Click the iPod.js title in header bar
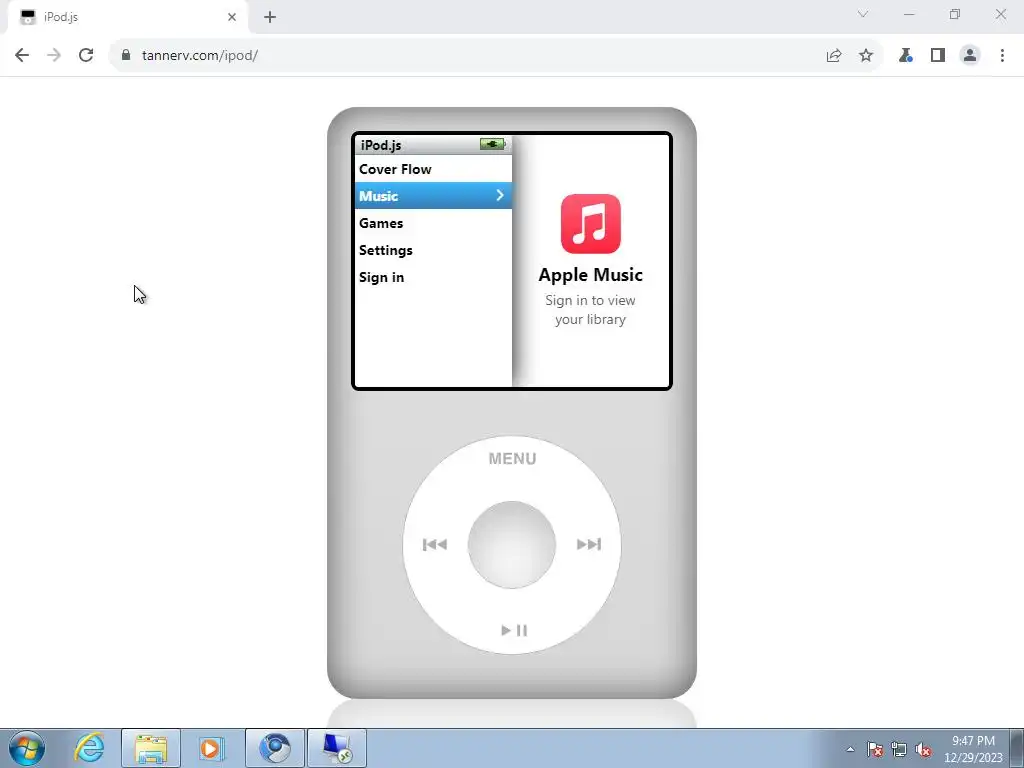 pos(381,145)
